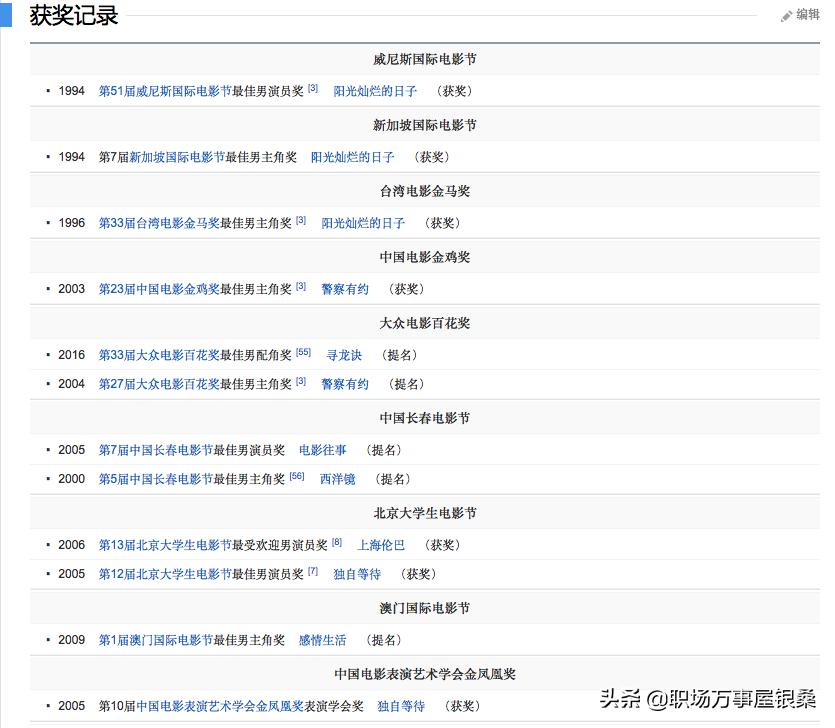
Task: Select the 威尼斯国际电影节 table header
Action: (424, 59)
